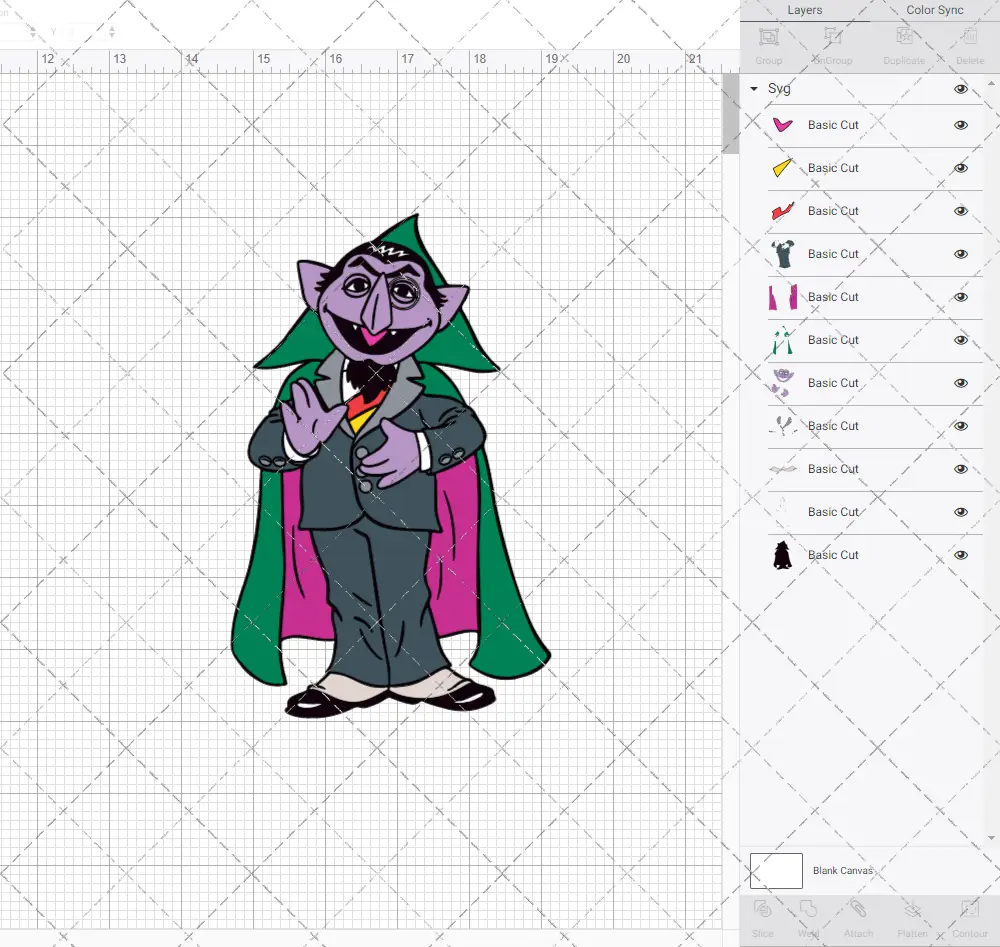Click the Attach paperclip icon
The width and height of the screenshot is (1000, 947).
click(858, 909)
